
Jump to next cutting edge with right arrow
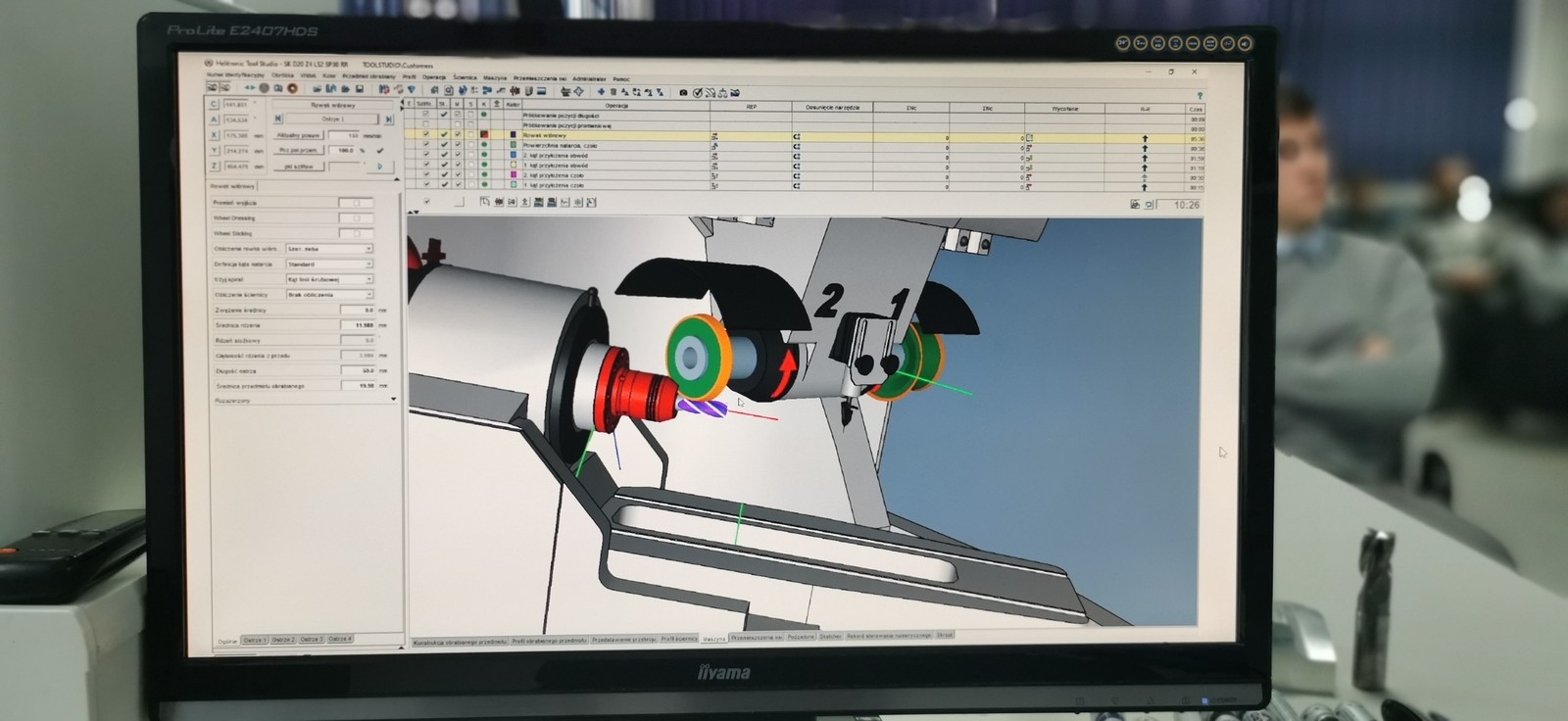click(388, 120)
